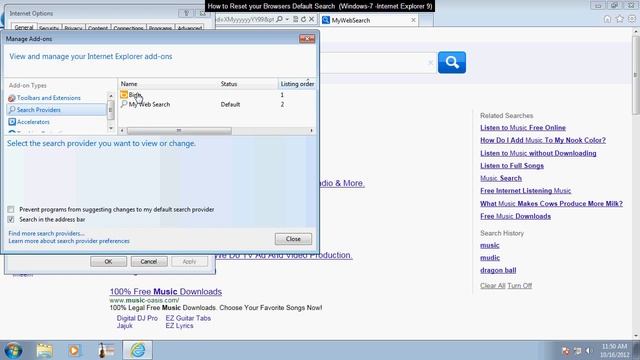Switch to Privacy tab in Internet Options
This screenshot has width=640, height=360.
[x=73, y=28]
